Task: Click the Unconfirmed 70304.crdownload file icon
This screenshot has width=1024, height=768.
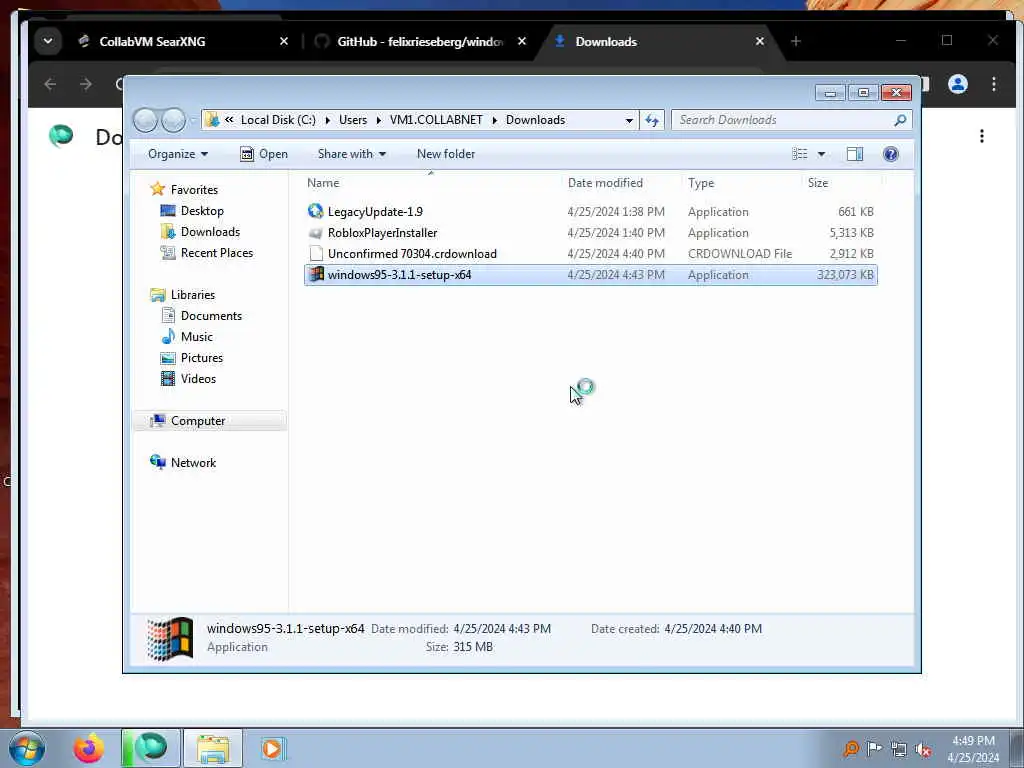Action: [x=316, y=253]
